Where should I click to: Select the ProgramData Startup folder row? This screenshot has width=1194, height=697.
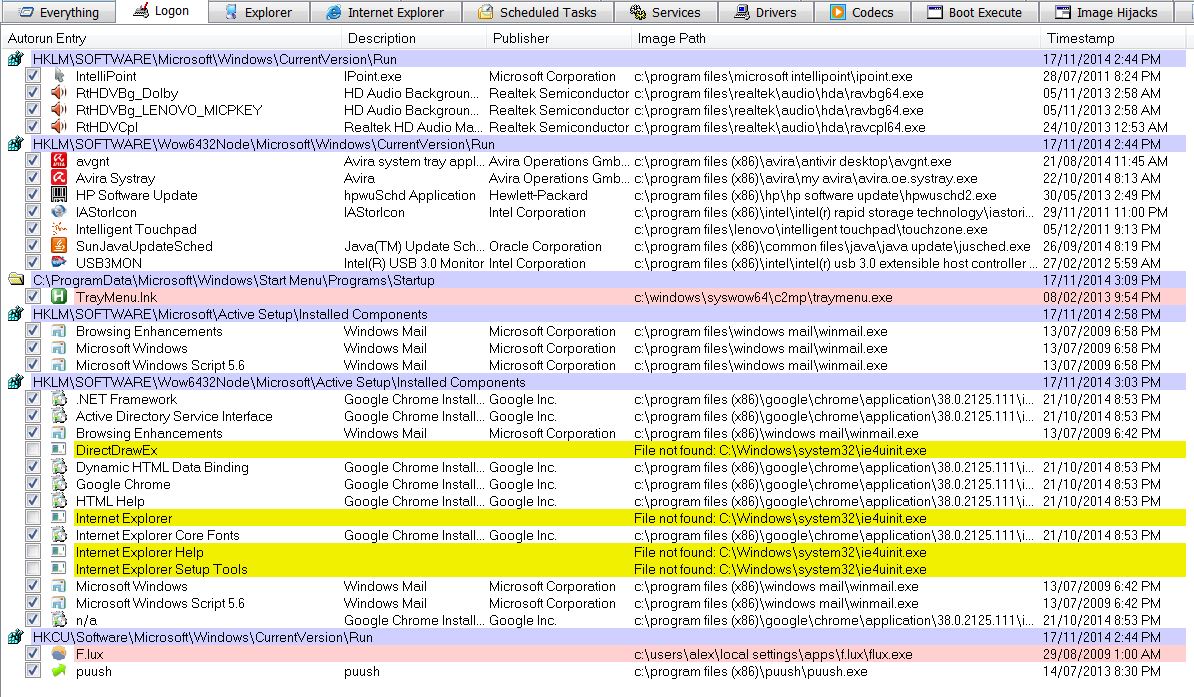point(233,280)
